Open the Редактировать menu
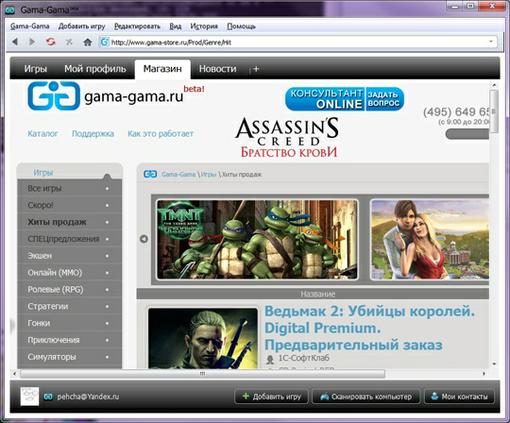The height and width of the screenshot is (423, 510). tap(137, 26)
